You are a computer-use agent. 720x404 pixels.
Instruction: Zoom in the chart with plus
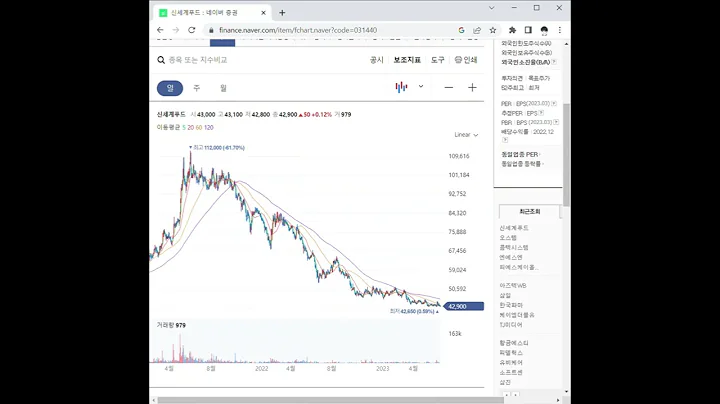point(472,88)
